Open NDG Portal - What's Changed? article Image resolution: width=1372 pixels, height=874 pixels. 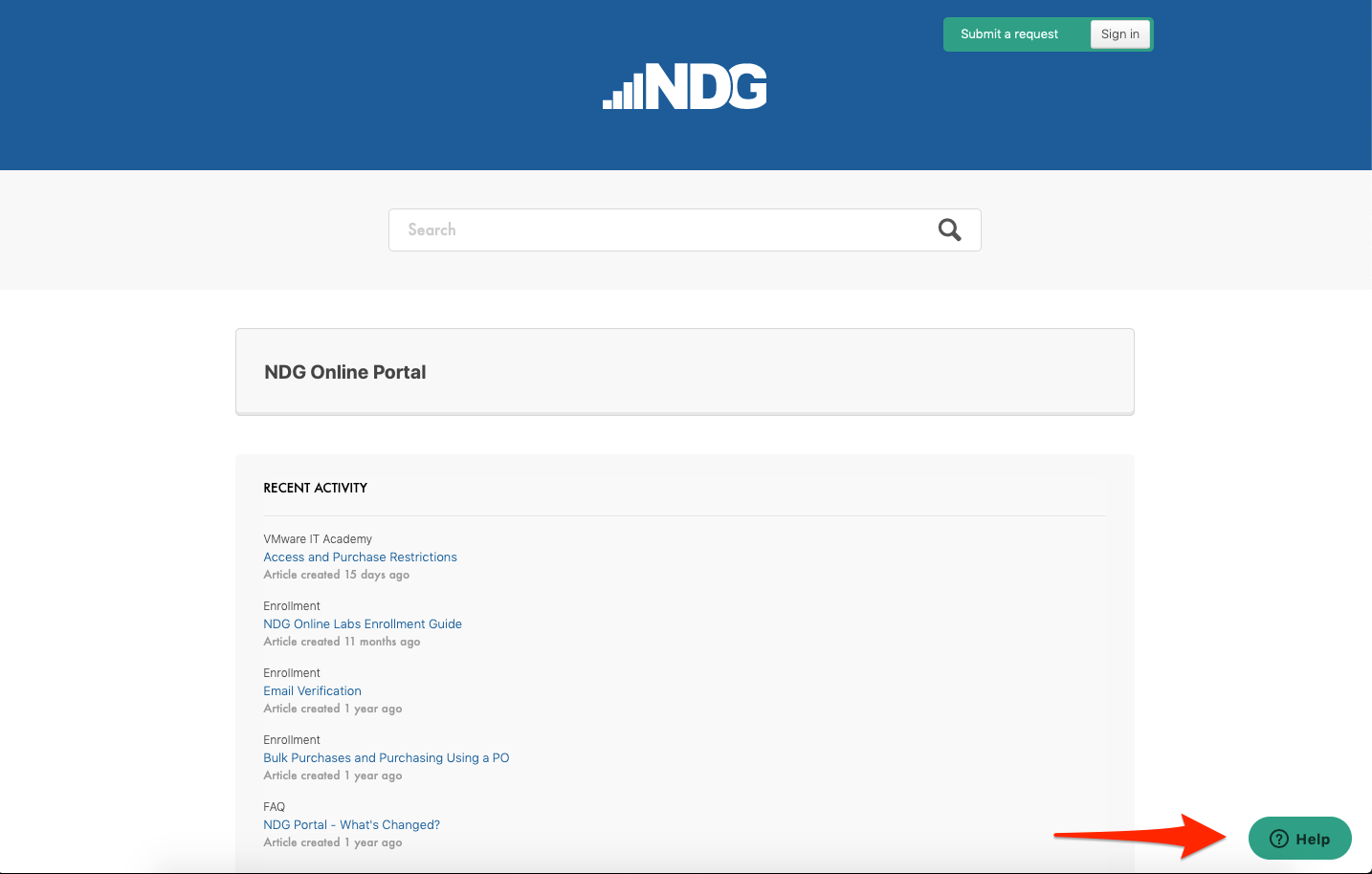pyautogui.click(x=351, y=825)
